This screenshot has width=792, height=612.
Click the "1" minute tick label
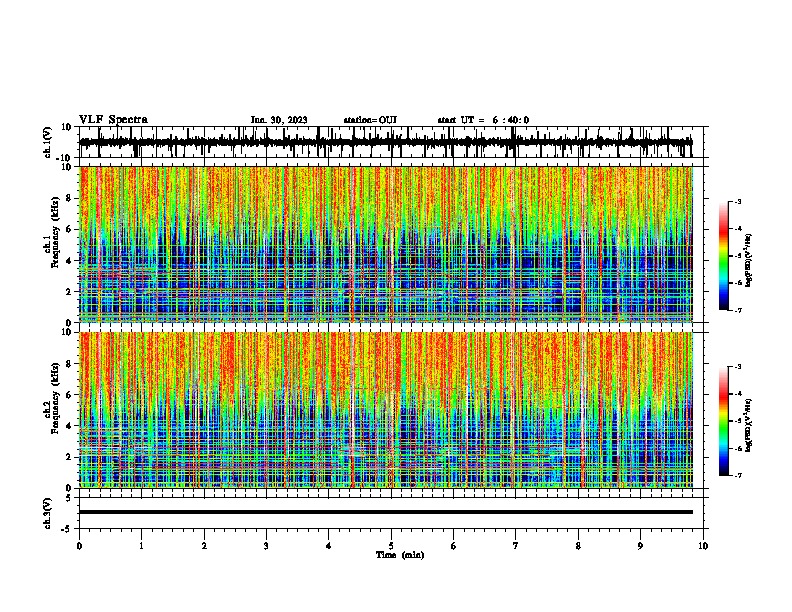pyautogui.click(x=141, y=546)
